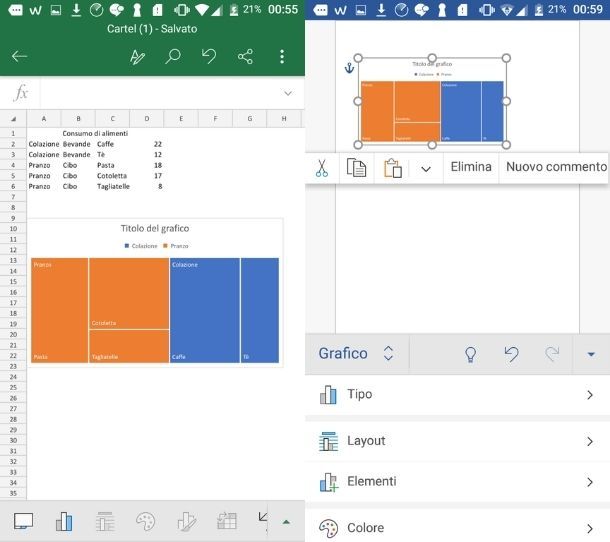Tap the chart styles brush icon in bottom bar
The width and height of the screenshot is (610, 542).
click(x=187, y=521)
